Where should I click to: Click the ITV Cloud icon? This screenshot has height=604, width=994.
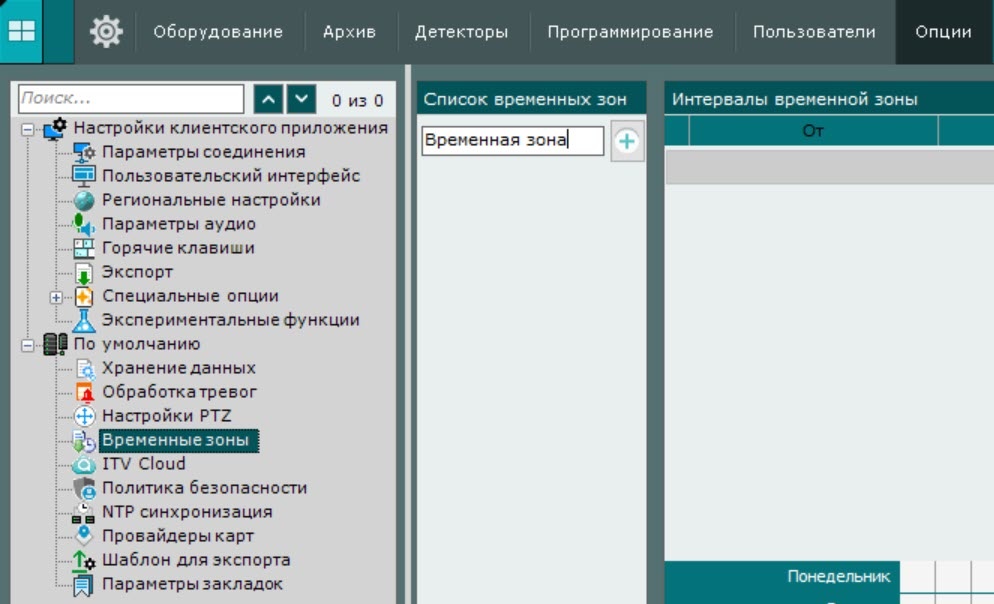tap(85, 464)
